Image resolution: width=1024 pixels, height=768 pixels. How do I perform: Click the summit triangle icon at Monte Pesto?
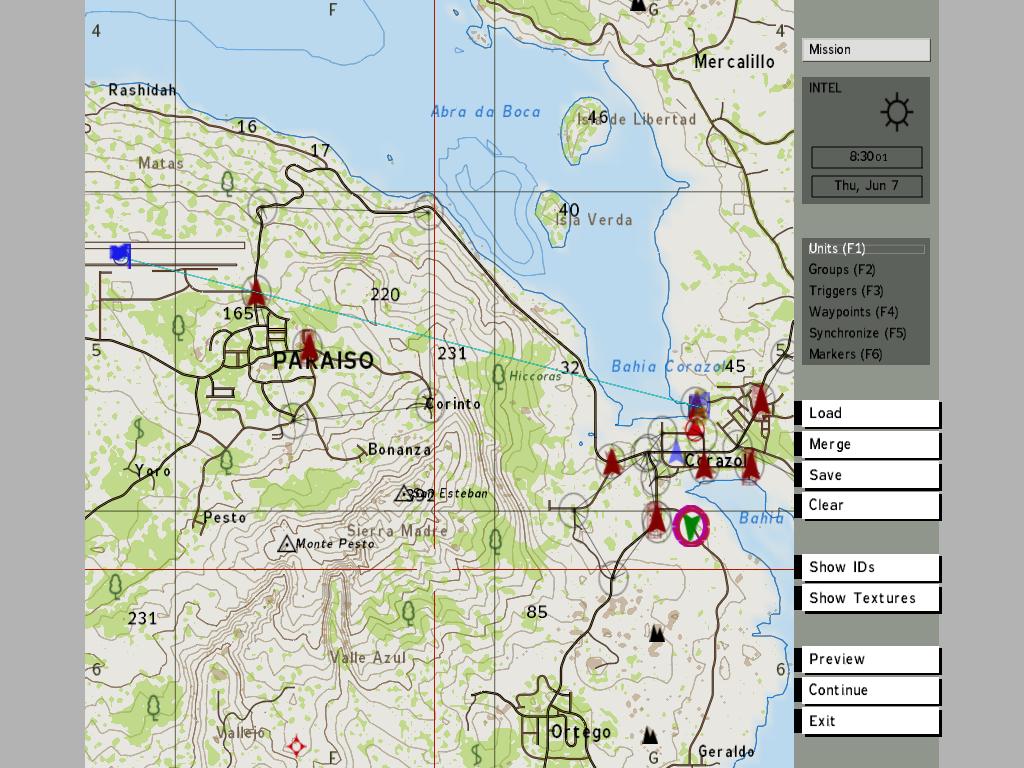[286, 543]
